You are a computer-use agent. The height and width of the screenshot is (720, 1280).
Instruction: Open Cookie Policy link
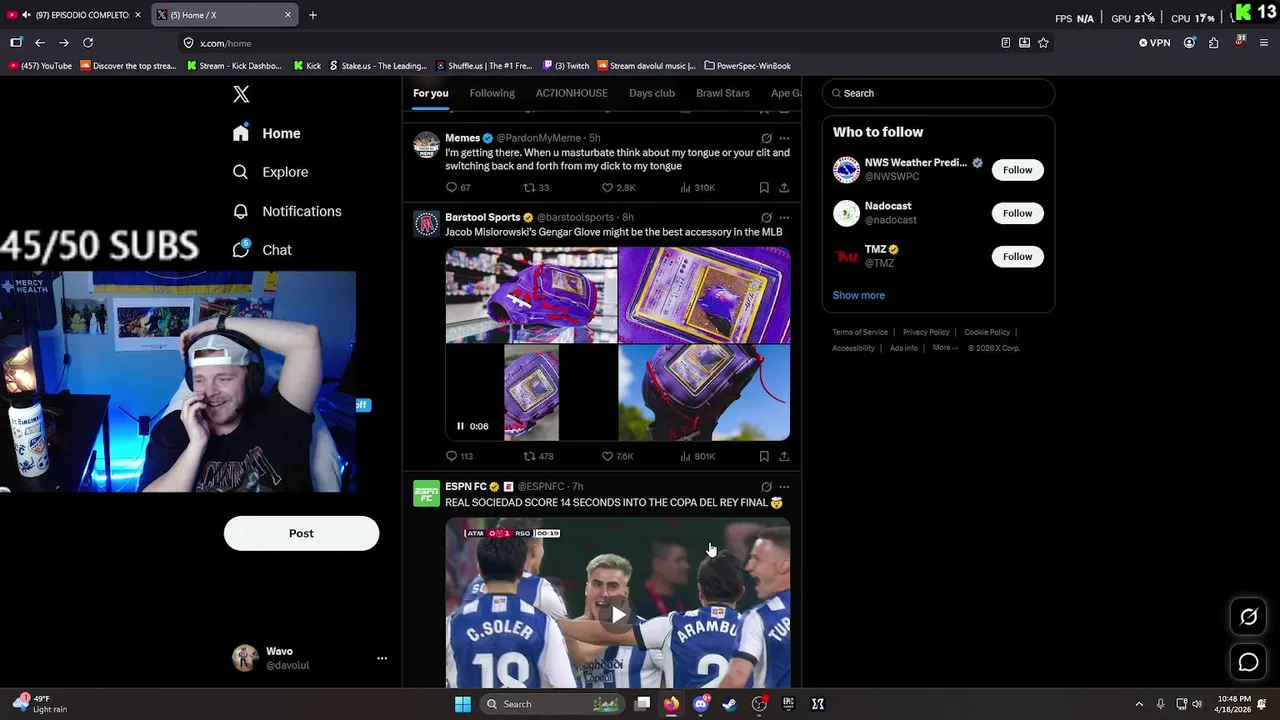987,332
